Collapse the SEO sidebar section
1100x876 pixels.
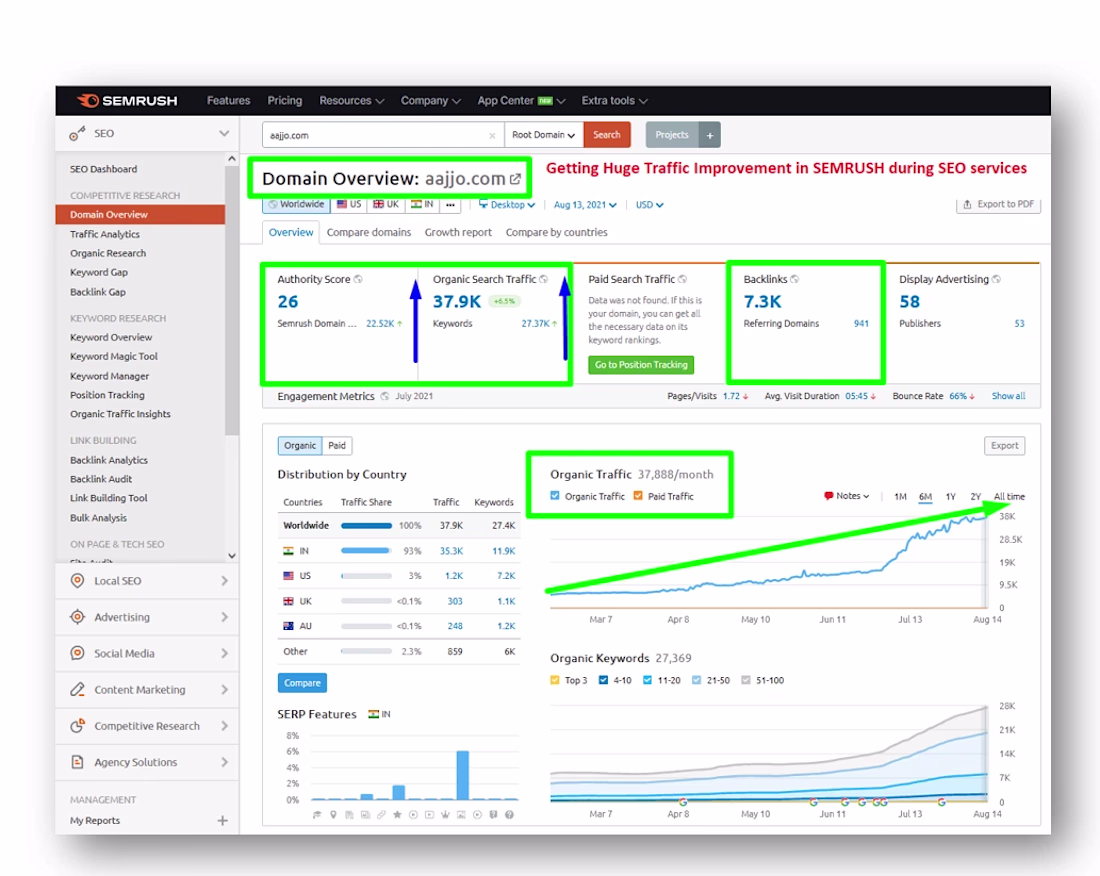pos(224,133)
